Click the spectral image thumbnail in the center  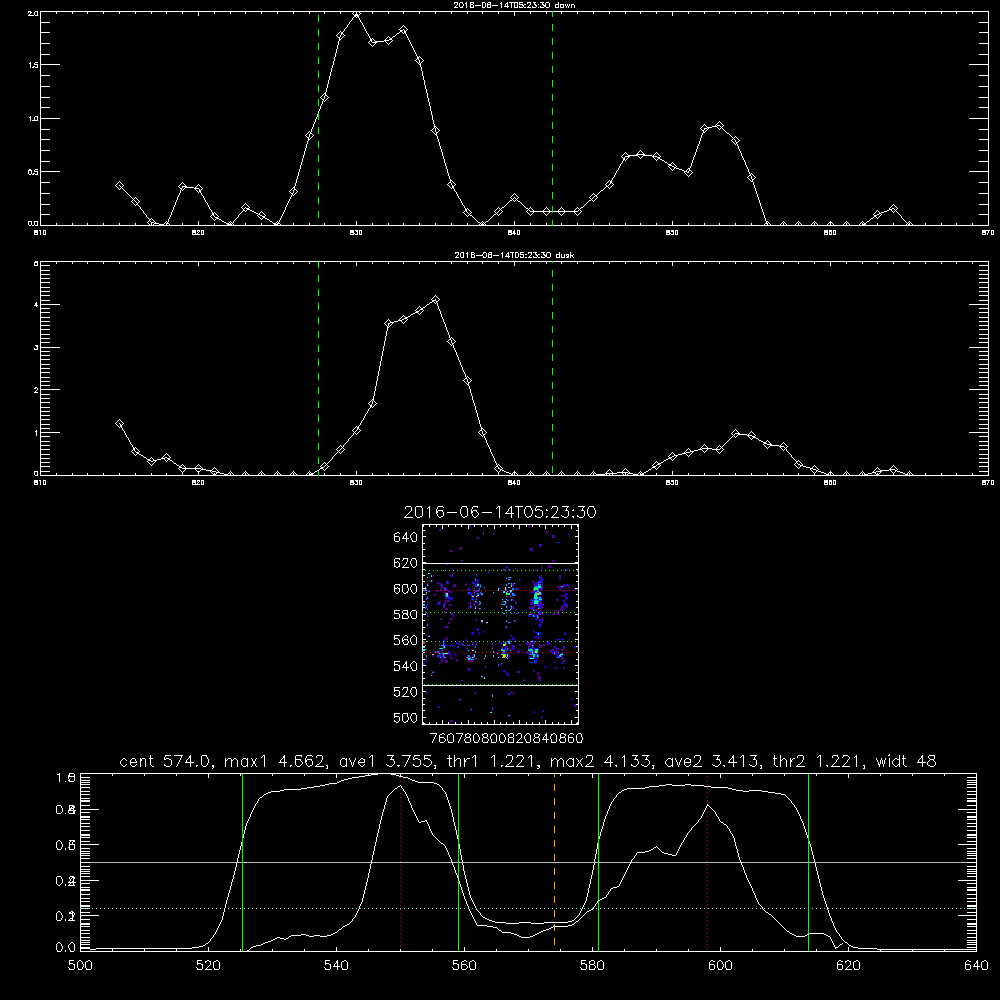click(x=500, y=624)
